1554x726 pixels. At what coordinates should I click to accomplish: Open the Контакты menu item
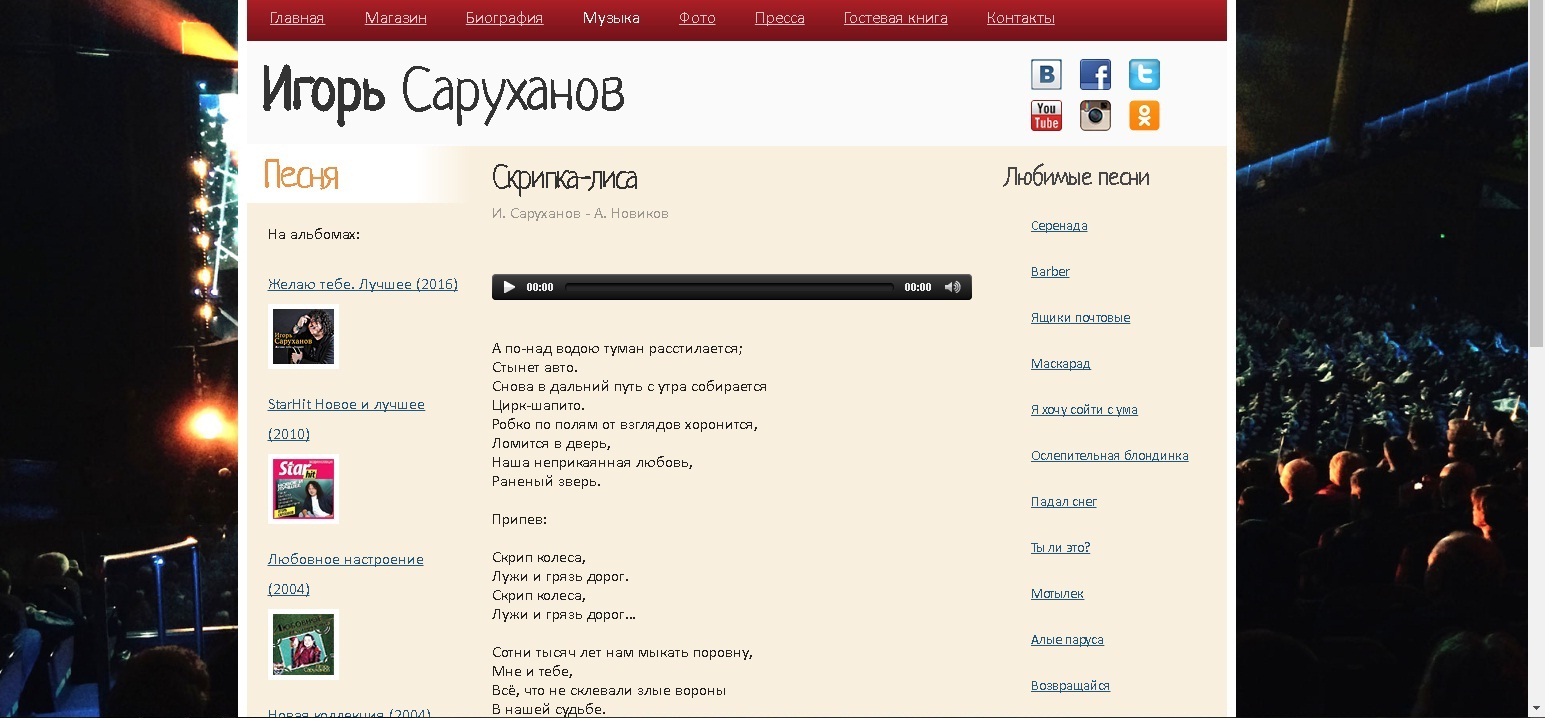1020,18
